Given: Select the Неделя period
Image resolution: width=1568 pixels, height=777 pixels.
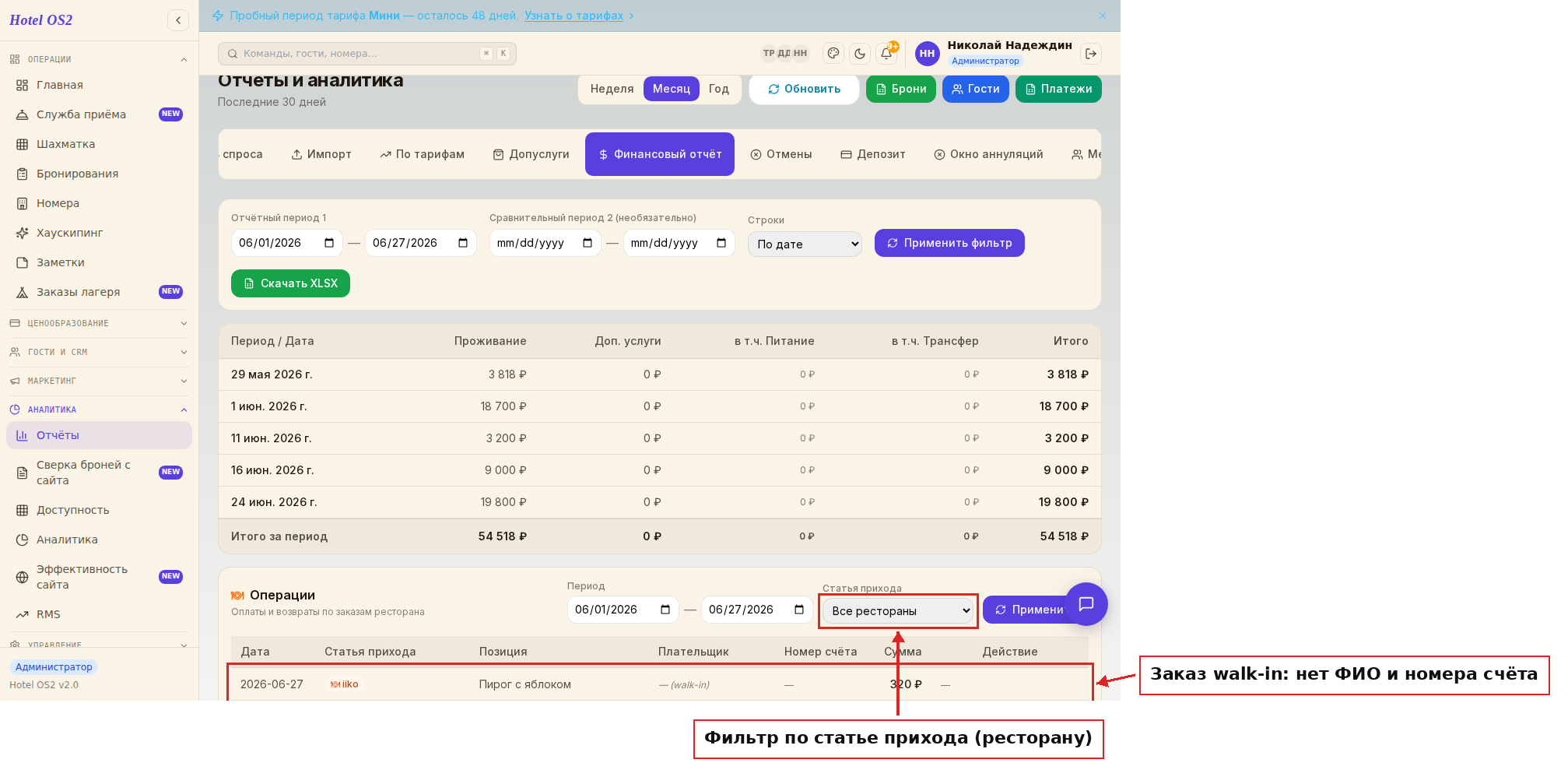Looking at the screenshot, I should 612,89.
